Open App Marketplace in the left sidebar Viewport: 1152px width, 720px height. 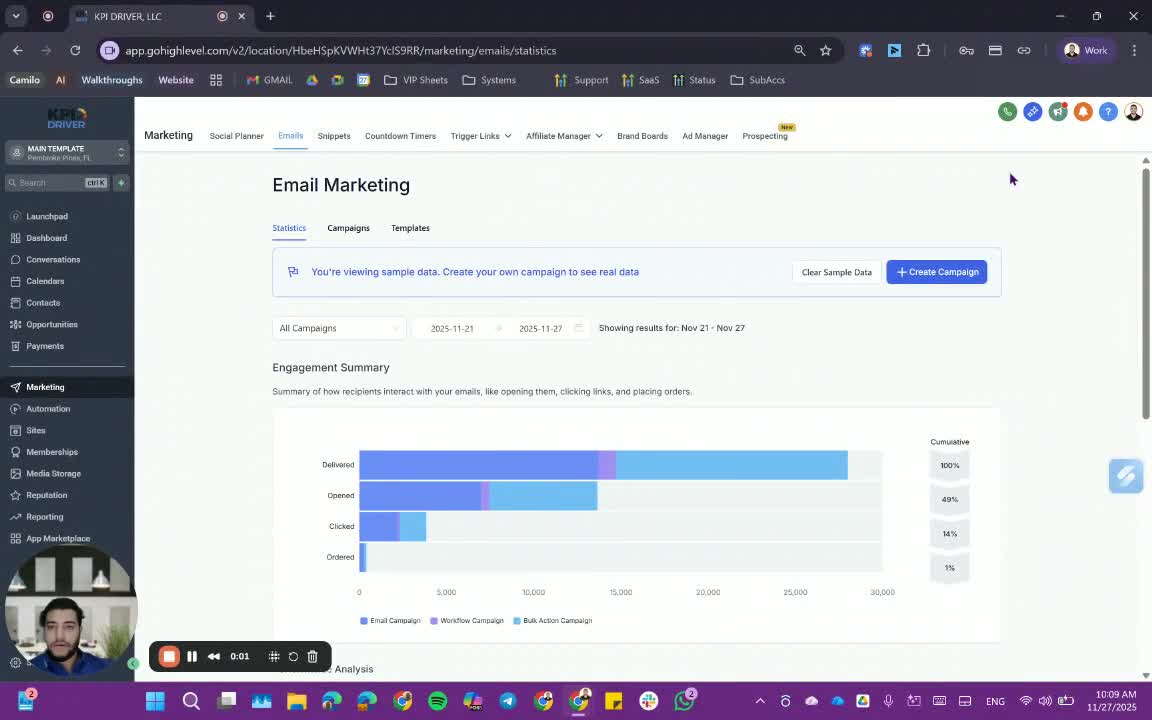point(57,539)
